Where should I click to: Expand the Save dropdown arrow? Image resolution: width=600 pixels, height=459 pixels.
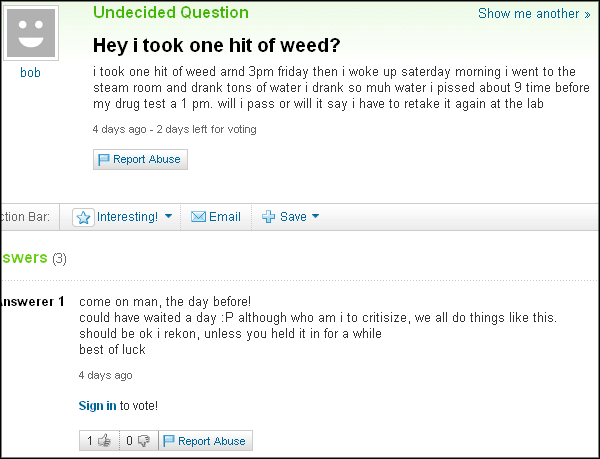tap(315, 216)
